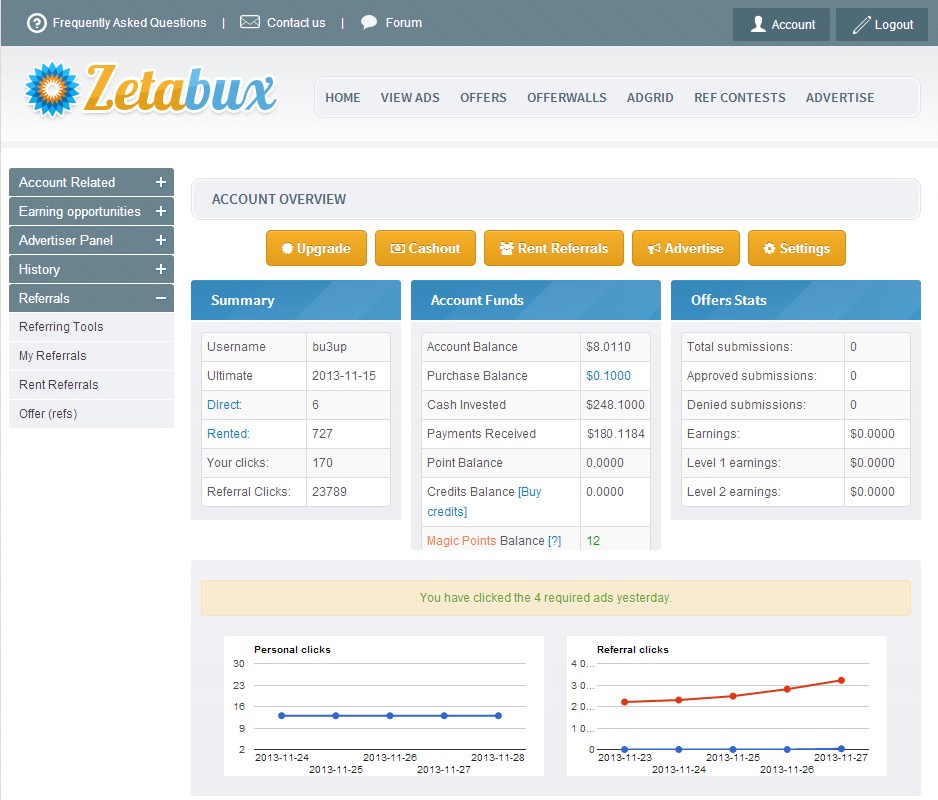Click the FAQ question mark icon

pyautogui.click(x=36, y=23)
